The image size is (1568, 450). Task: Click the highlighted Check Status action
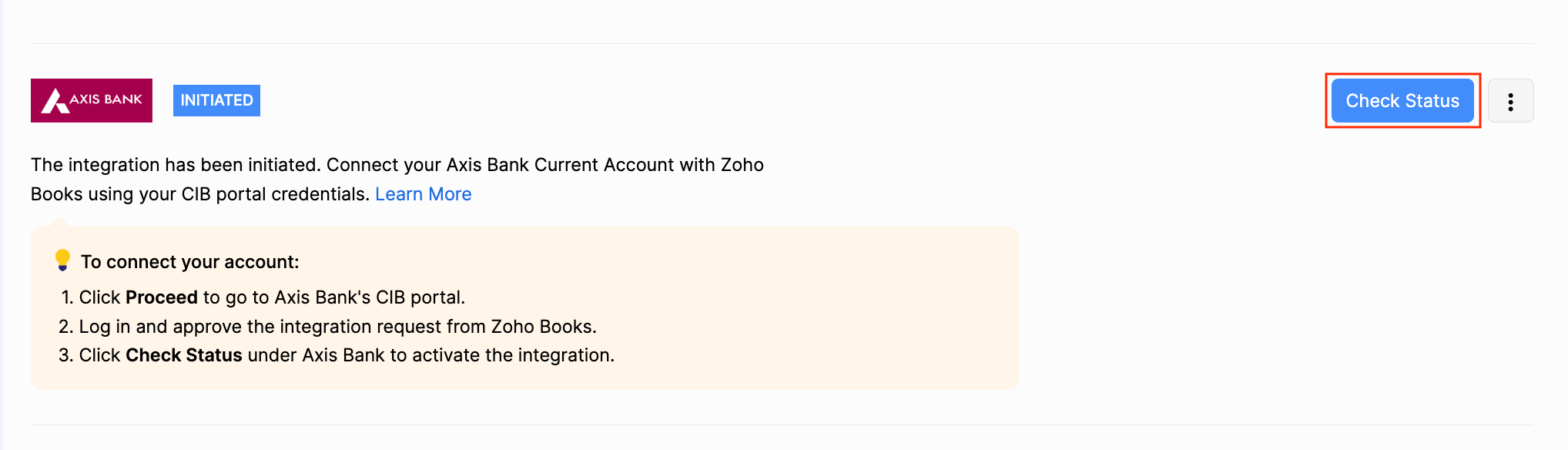[x=1402, y=100]
